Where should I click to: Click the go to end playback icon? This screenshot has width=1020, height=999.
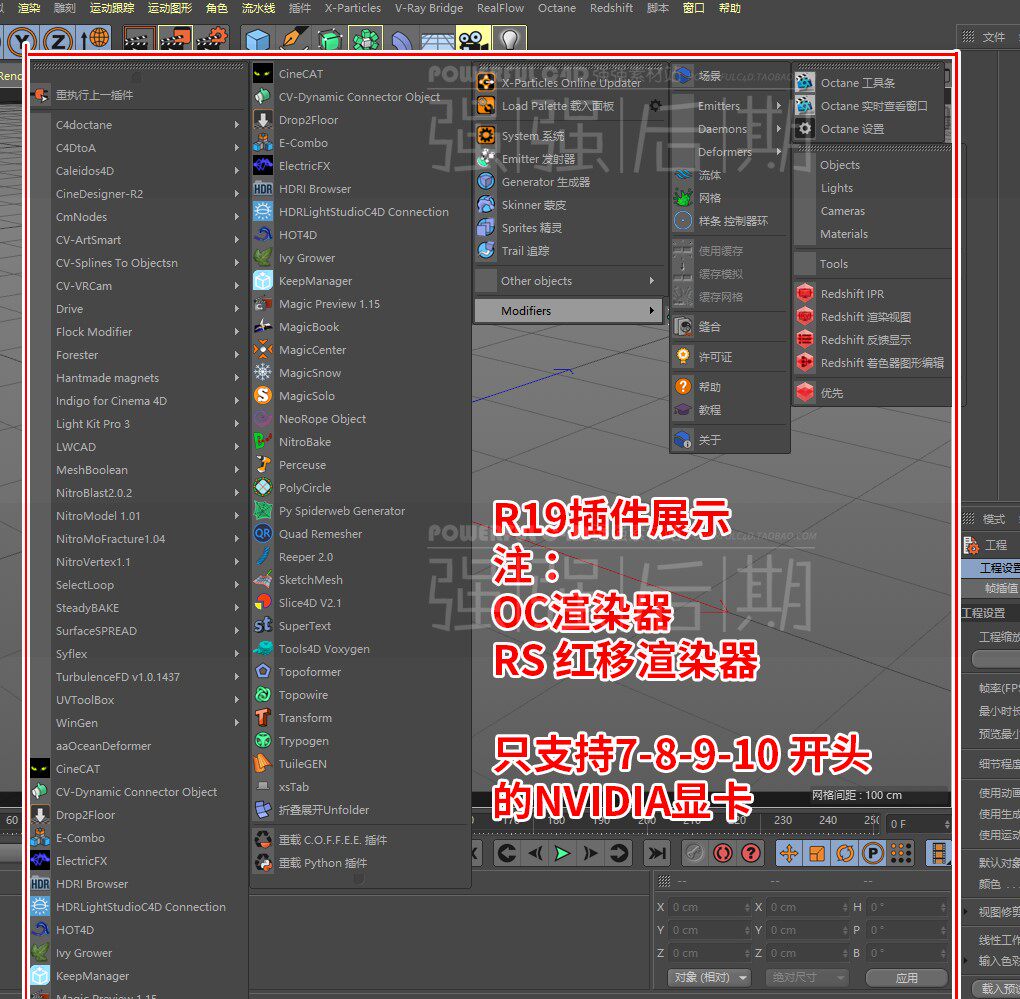pos(657,853)
